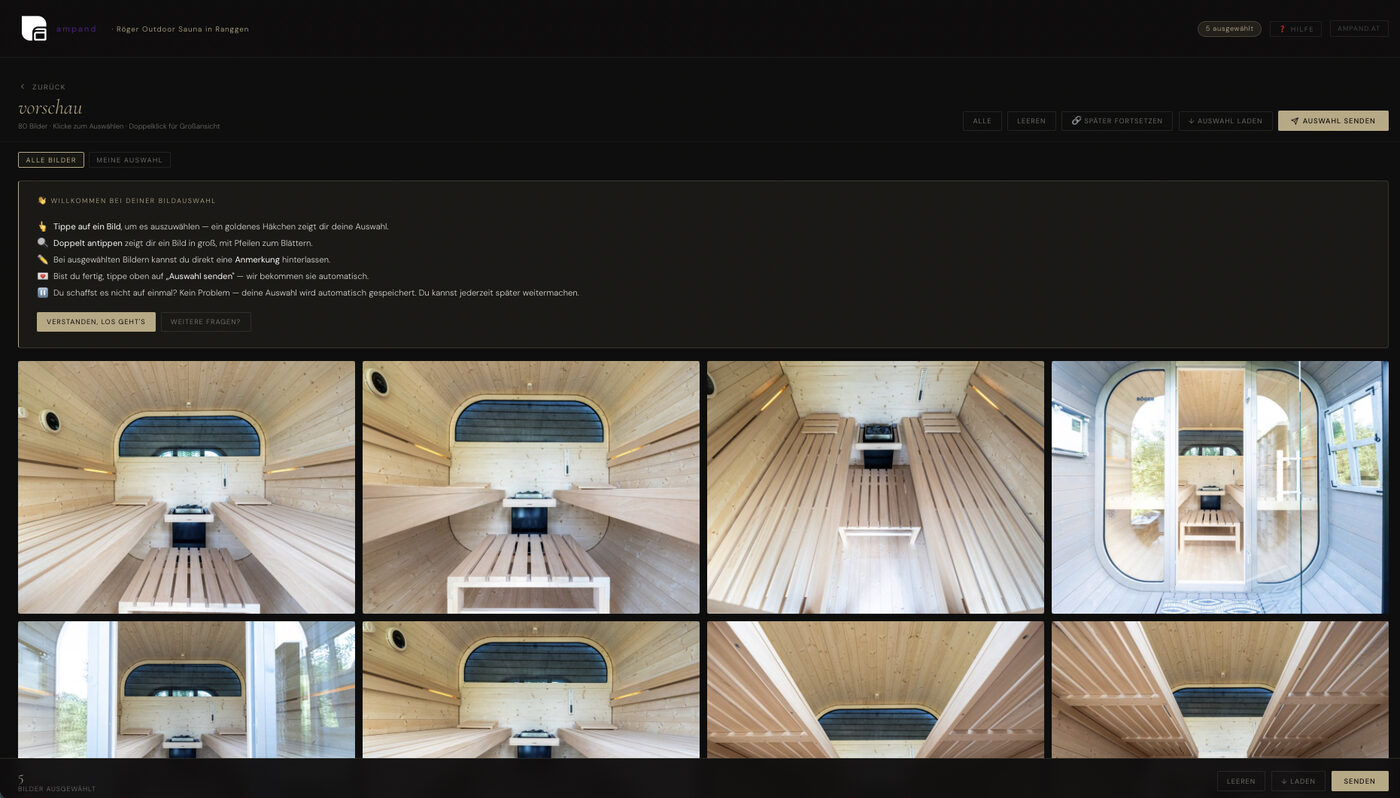Select the third thumbnail with center bench view

pyautogui.click(x=875, y=487)
